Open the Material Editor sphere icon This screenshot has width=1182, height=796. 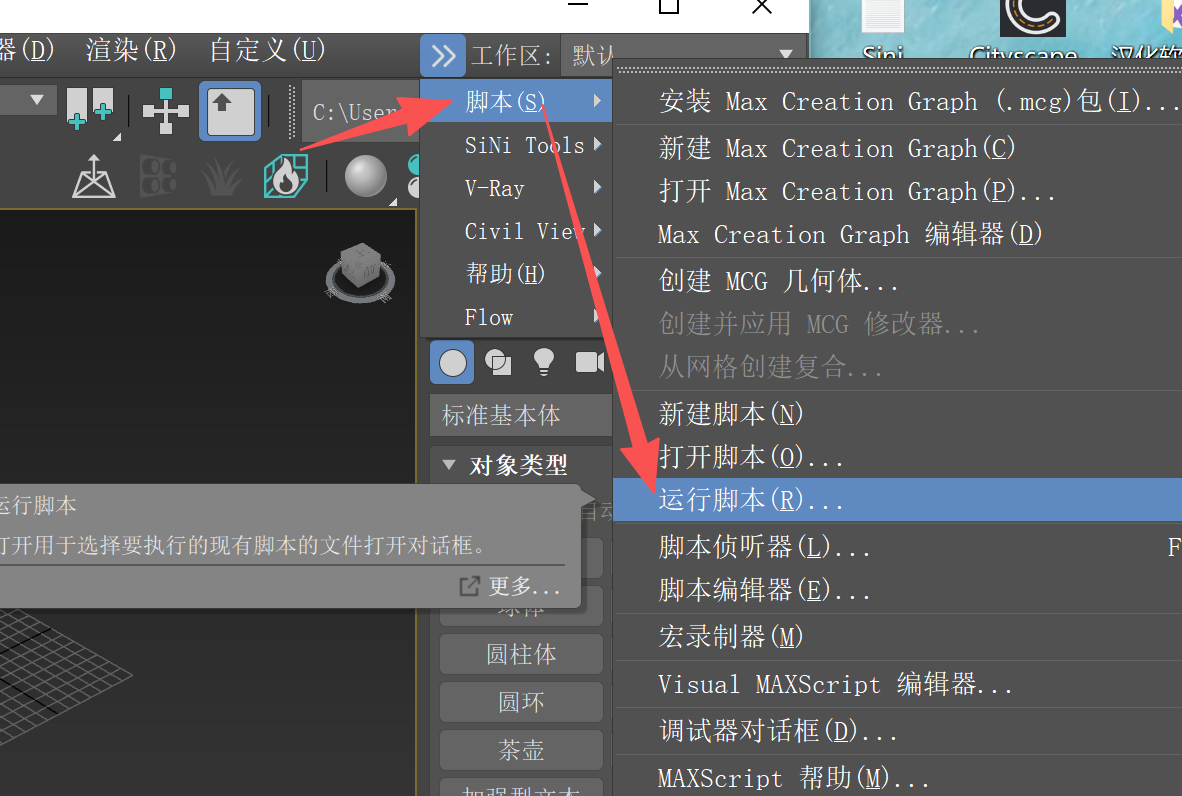365,177
